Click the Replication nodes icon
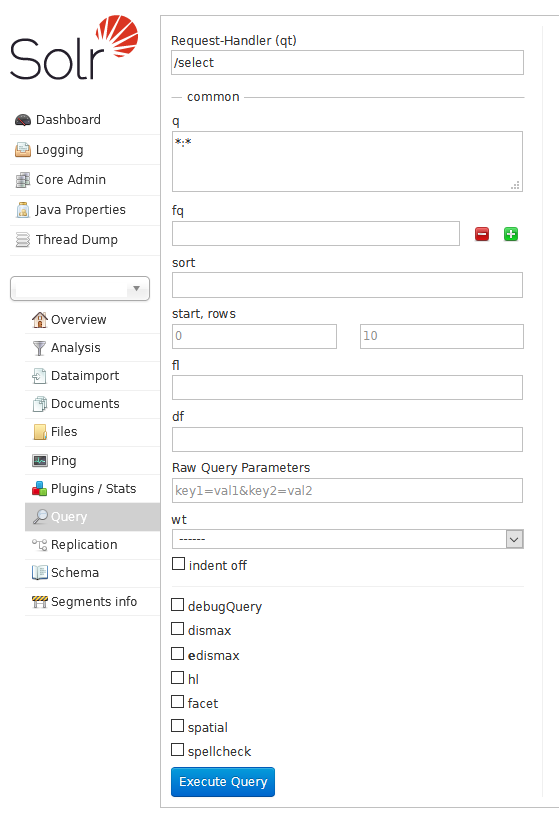 [x=40, y=545]
